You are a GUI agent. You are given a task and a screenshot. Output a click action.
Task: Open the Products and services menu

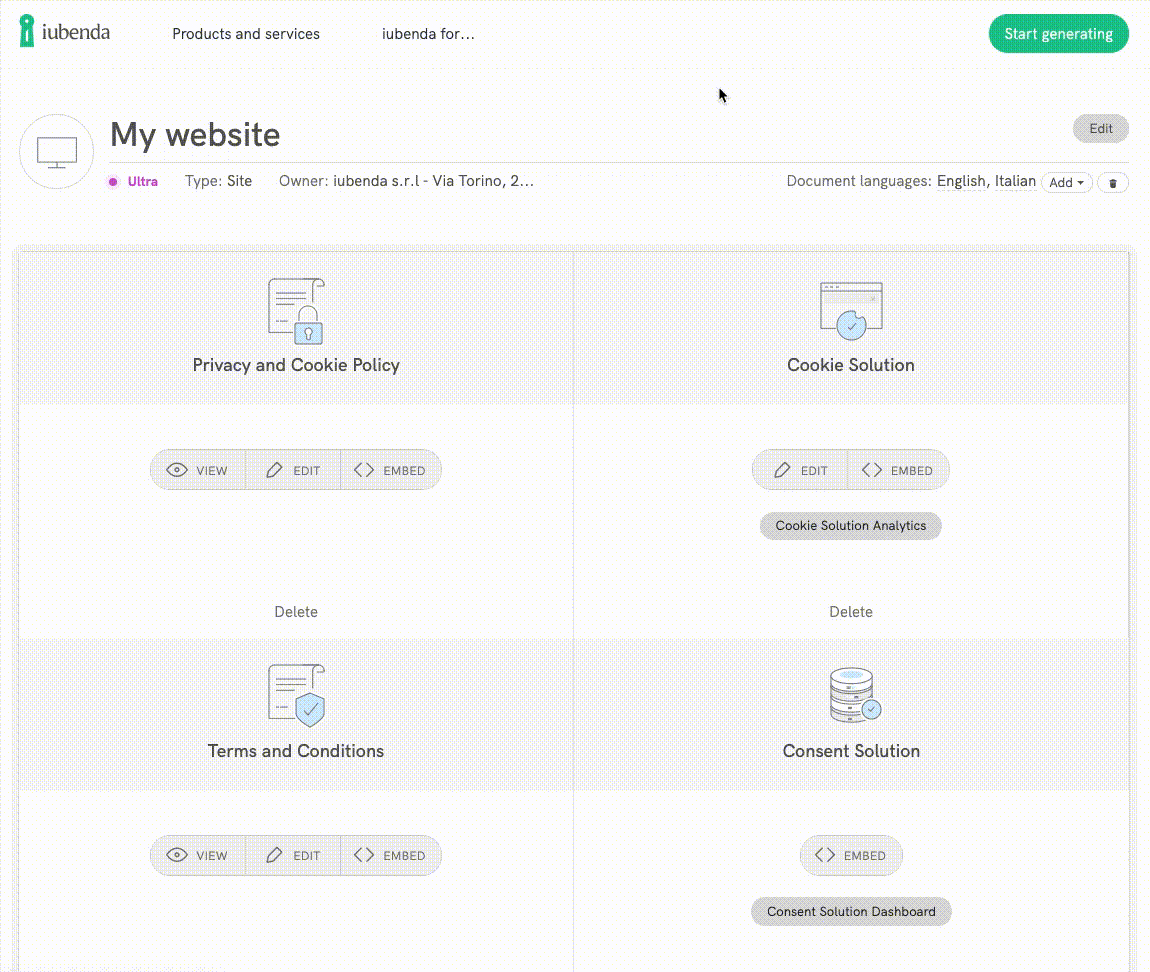tap(246, 34)
